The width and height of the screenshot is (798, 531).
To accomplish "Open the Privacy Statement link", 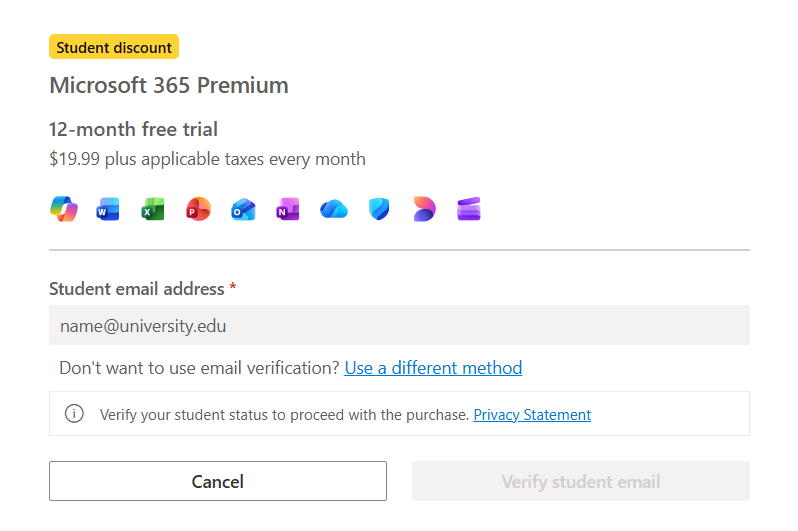I will pyautogui.click(x=532, y=414).
